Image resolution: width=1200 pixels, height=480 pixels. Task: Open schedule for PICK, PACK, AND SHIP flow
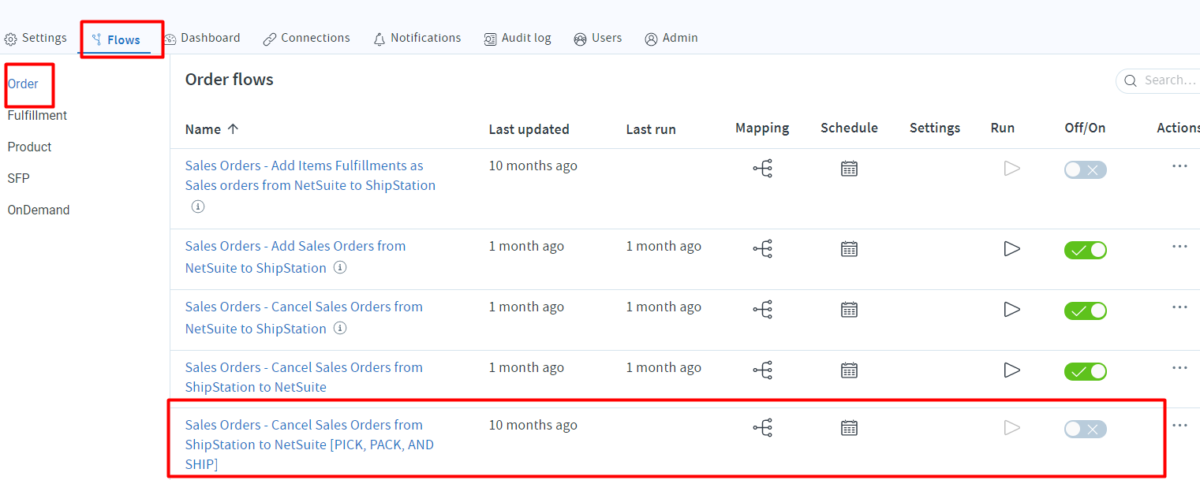849,428
